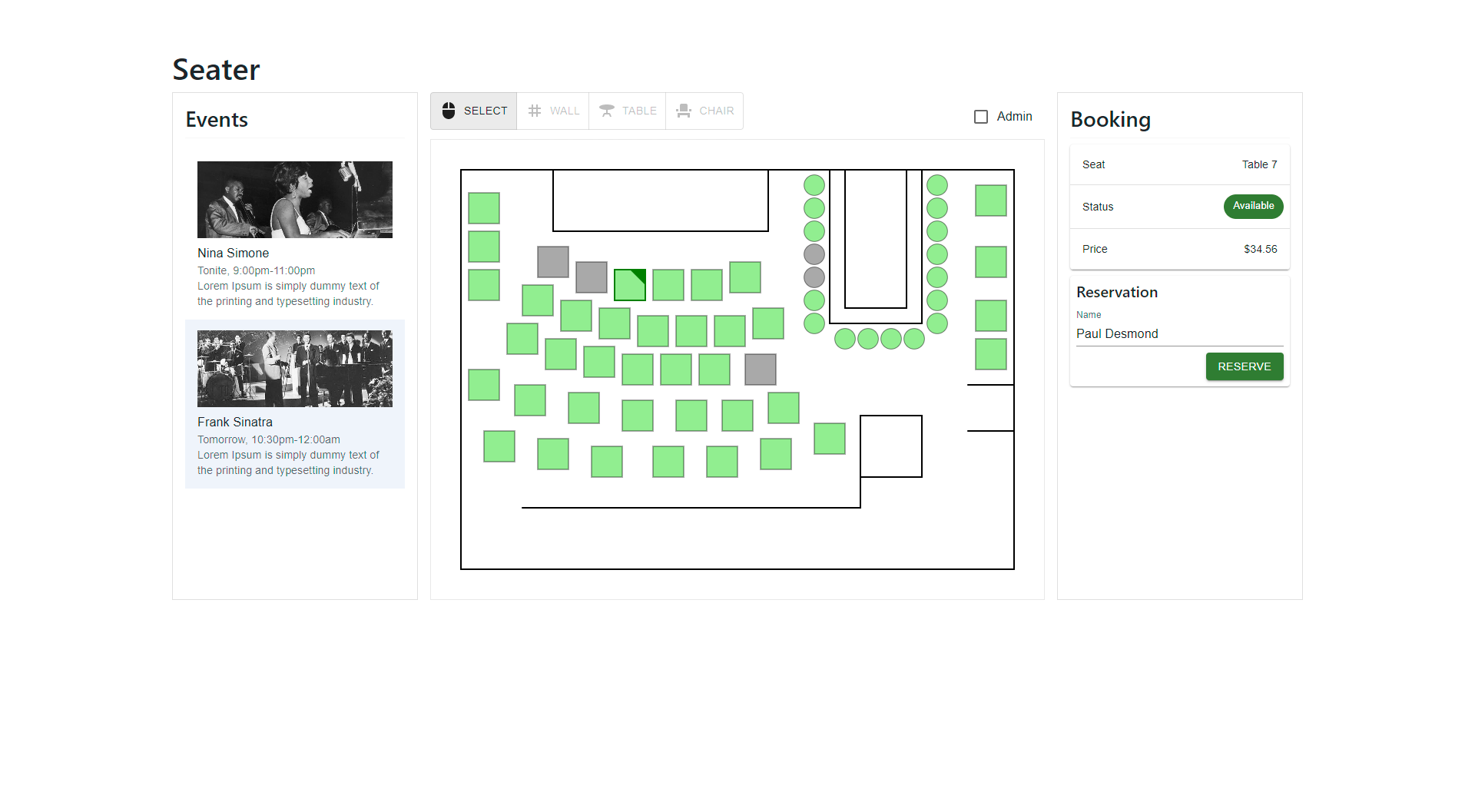Click the Tonite, 9:00pm-11:00pm time text
The image size is (1475, 812).
tap(256, 270)
